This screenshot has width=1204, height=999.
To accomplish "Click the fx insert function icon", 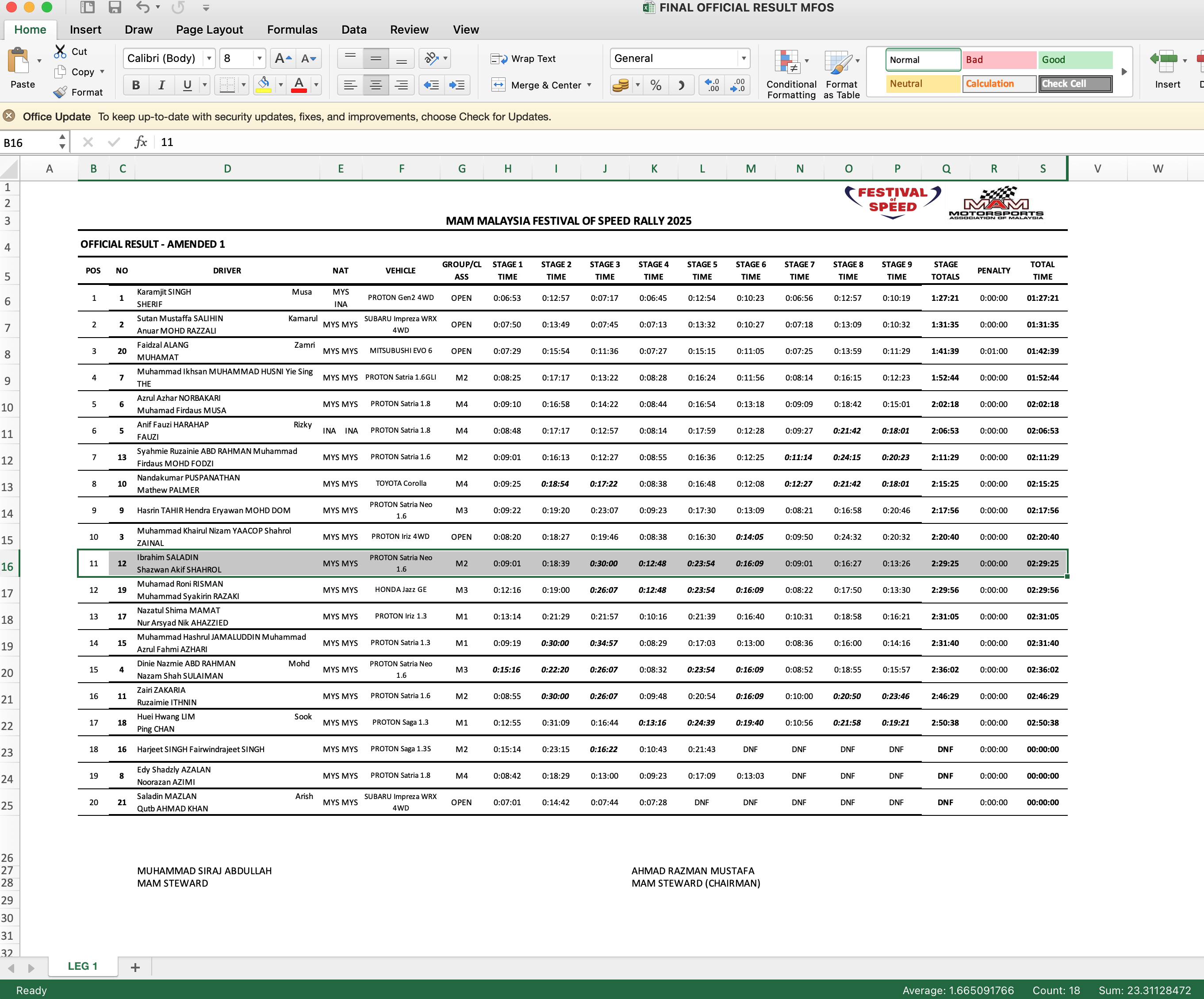I will (x=141, y=142).
